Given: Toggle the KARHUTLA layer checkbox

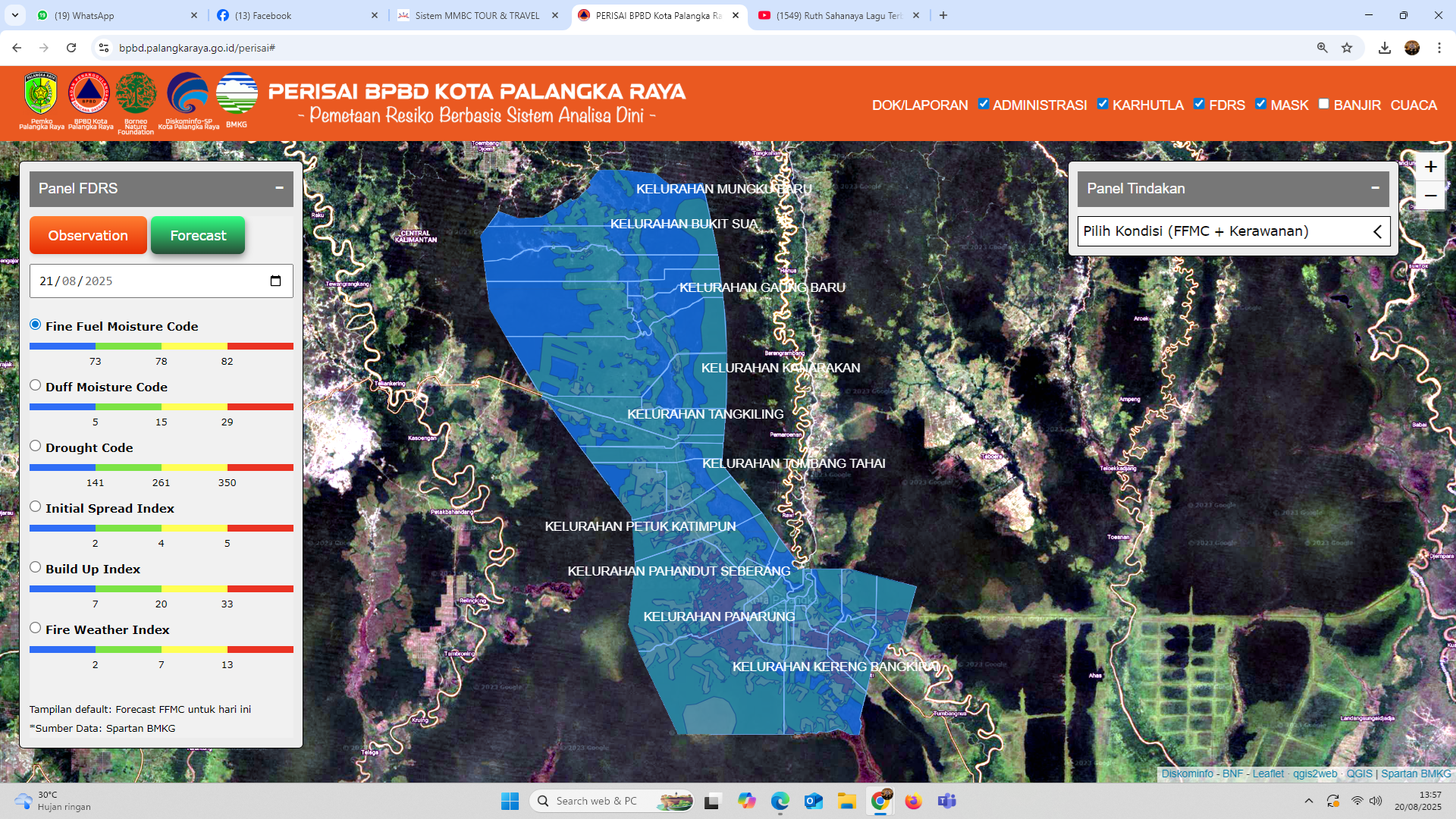Looking at the screenshot, I should pyautogui.click(x=1103, y=104).
